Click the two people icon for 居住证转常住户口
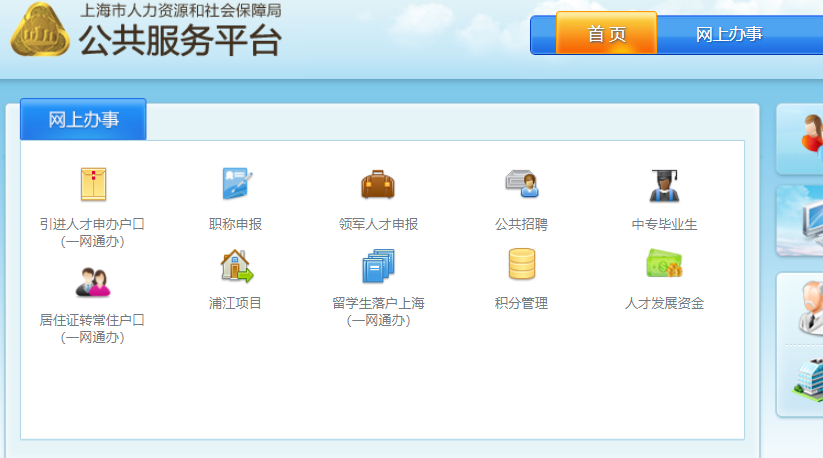 (93, 282)
